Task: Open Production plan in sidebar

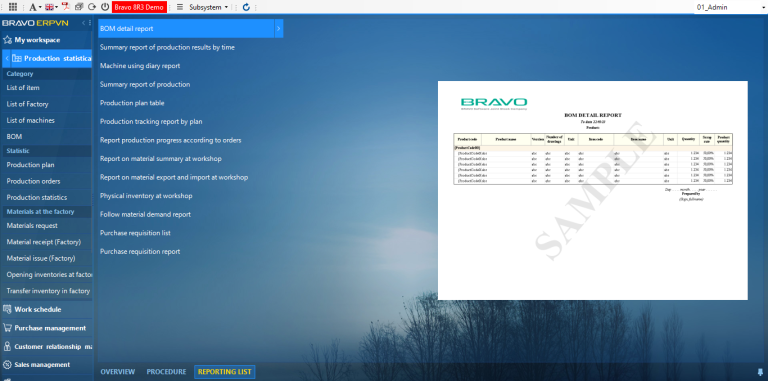Action: [30, 165]
